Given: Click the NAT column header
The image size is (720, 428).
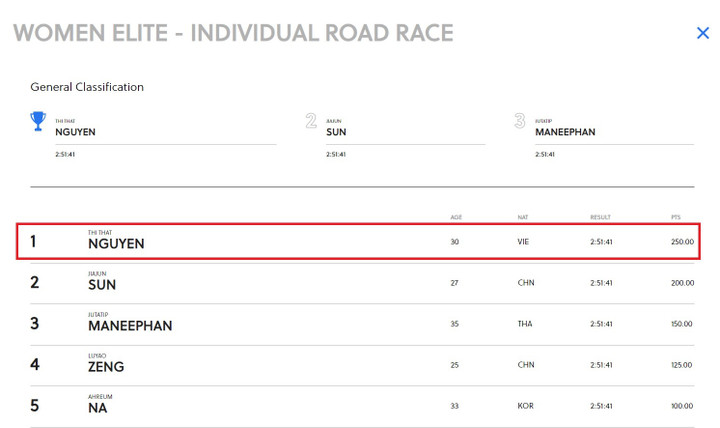Looking at the screenshot, I should click(x=522, y=217).
